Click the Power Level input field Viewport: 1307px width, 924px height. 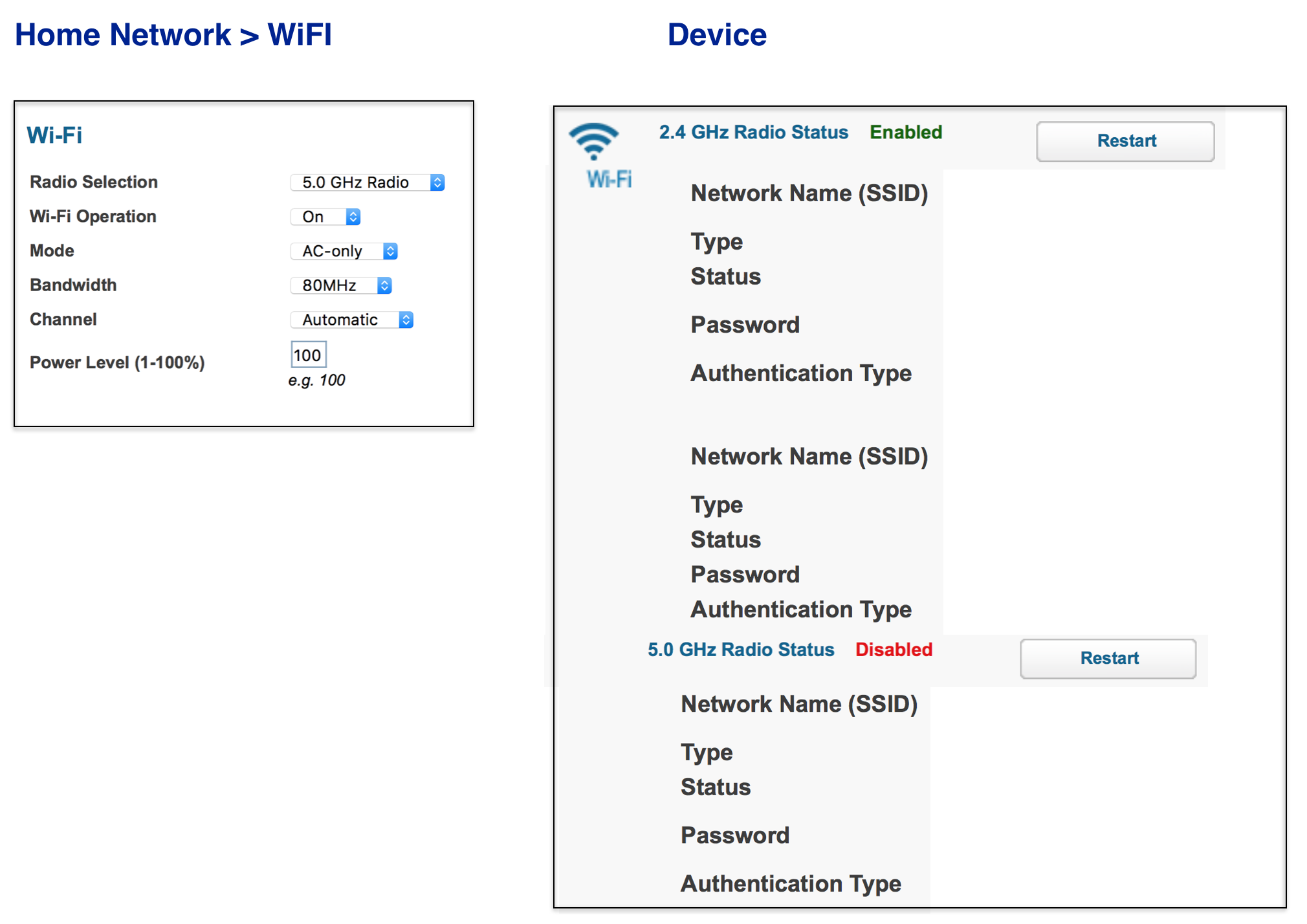(308, 355)
